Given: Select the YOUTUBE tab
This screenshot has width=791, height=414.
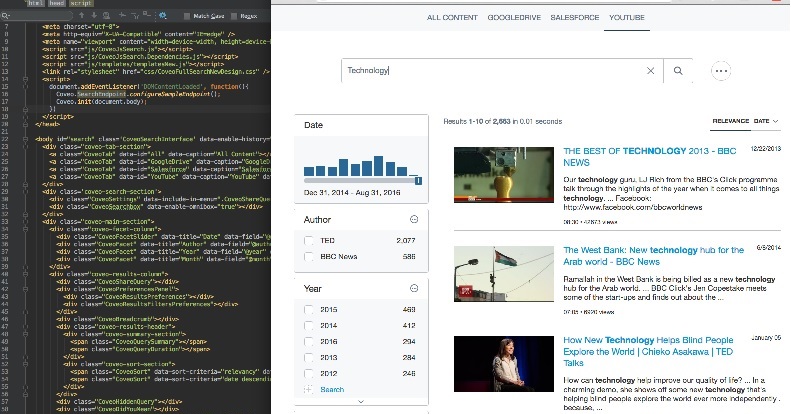Looking at the screenshot, I should pos(627,18).
